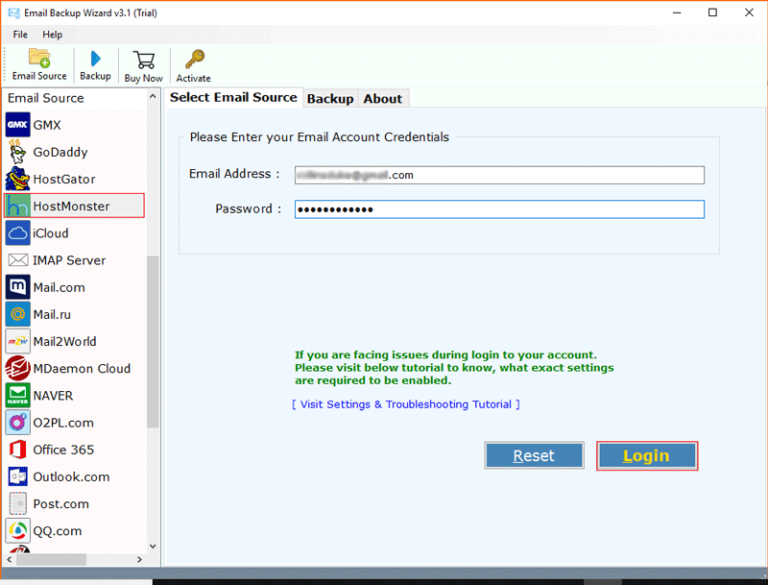This screenshot has height=585, width=768.
Task: Open the About tab
Action: click(383, 98)
